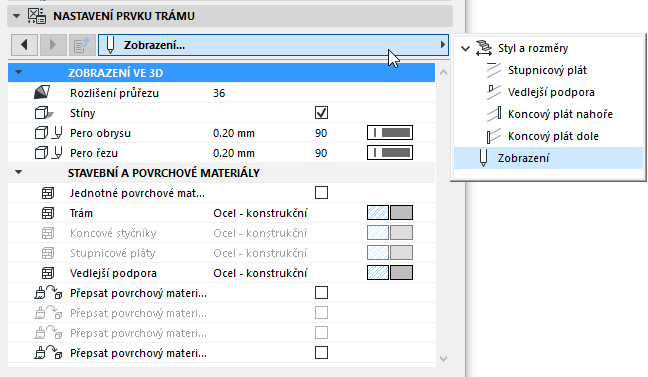
Task: Click the second Přepsat povrchový materi... icon
Action: pyautogui.click(x=48, y=313)
